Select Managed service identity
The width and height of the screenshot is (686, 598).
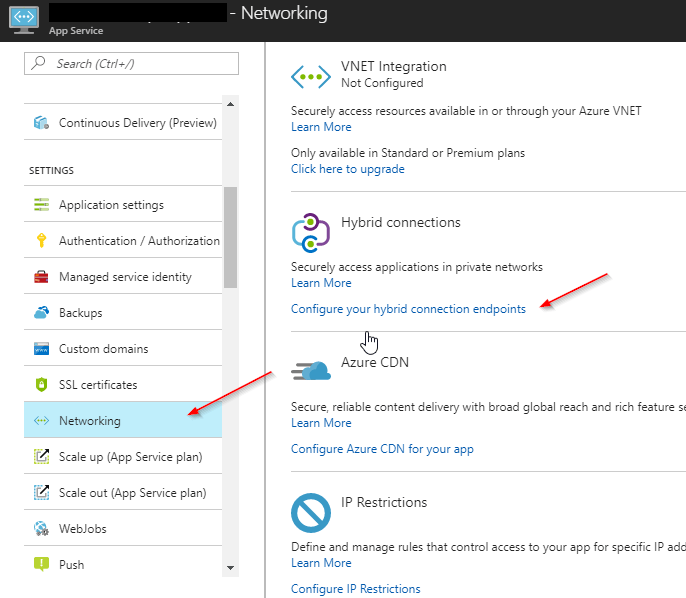point(123,276)
